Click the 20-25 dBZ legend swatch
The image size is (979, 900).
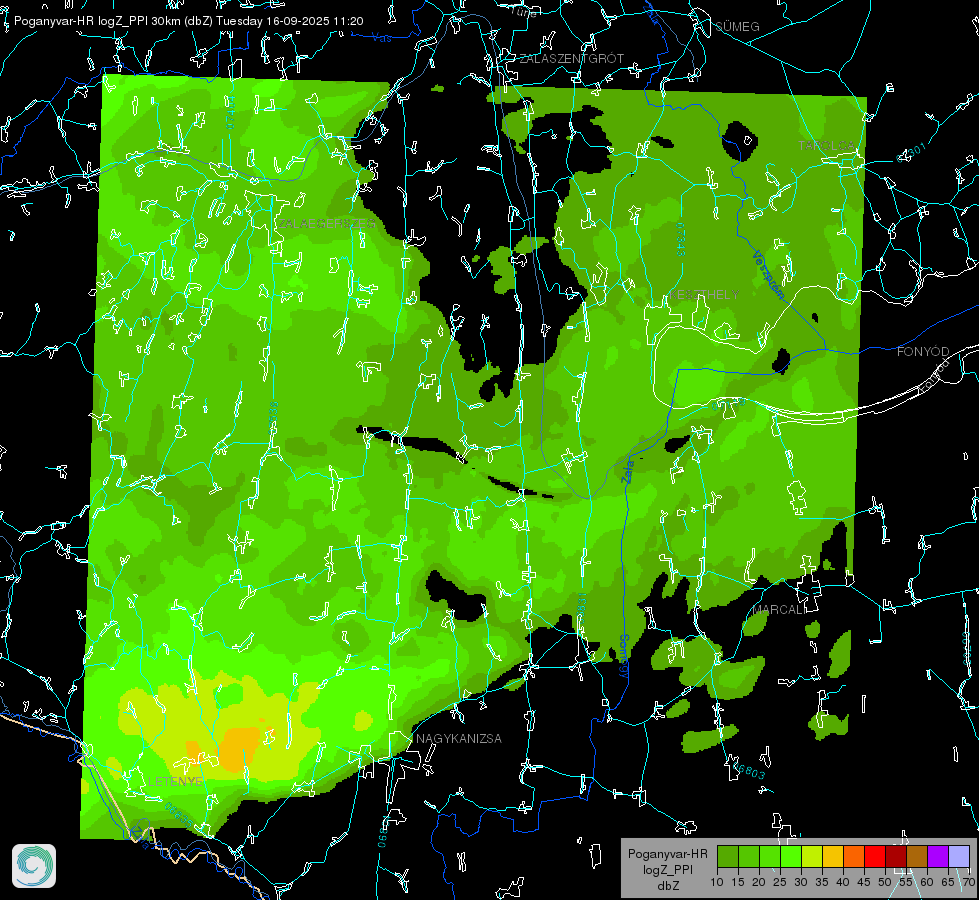coord(770,856)
